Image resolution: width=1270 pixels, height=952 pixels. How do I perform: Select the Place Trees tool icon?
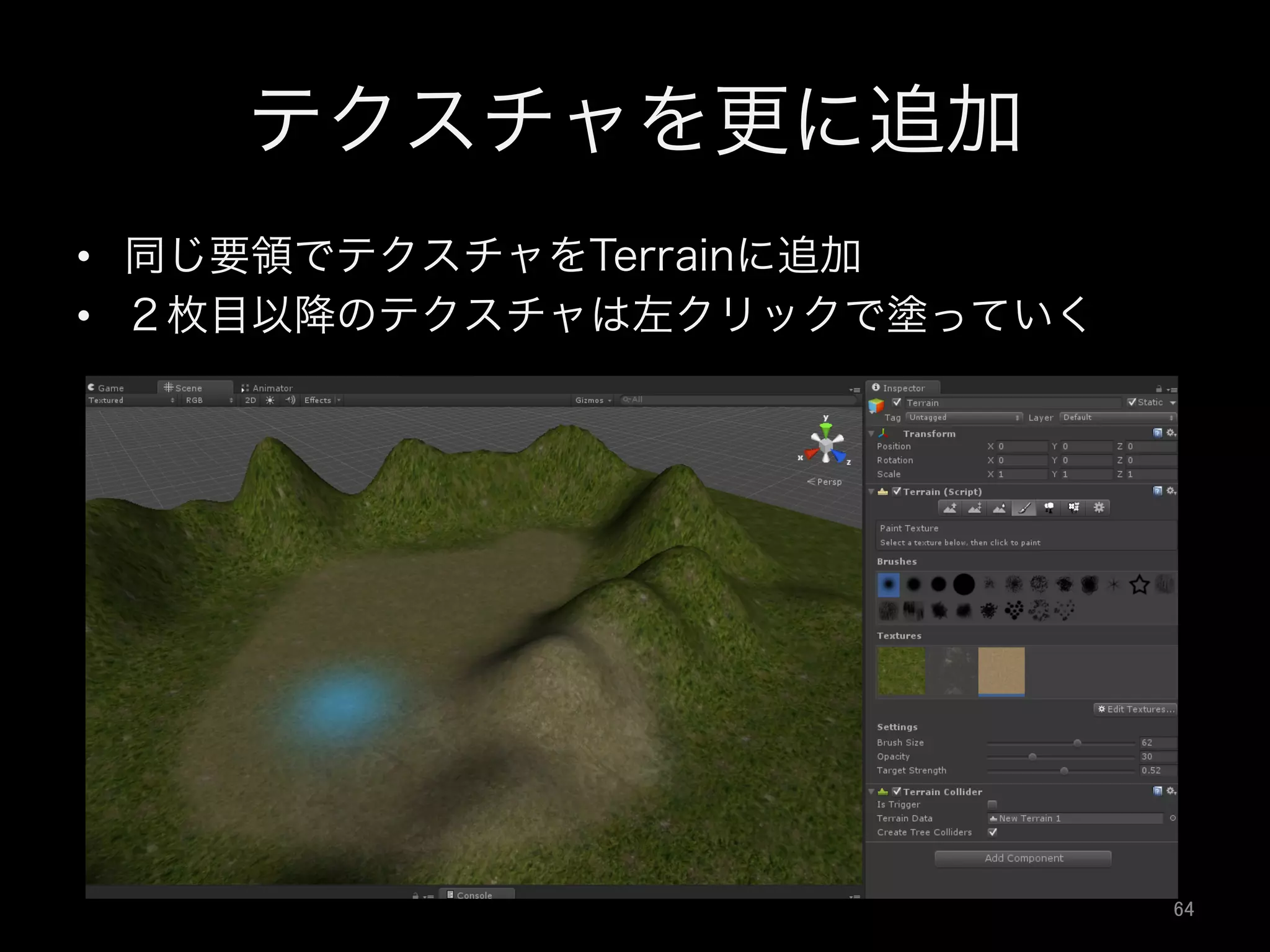pyautogui.click(x=1049, y=508)
